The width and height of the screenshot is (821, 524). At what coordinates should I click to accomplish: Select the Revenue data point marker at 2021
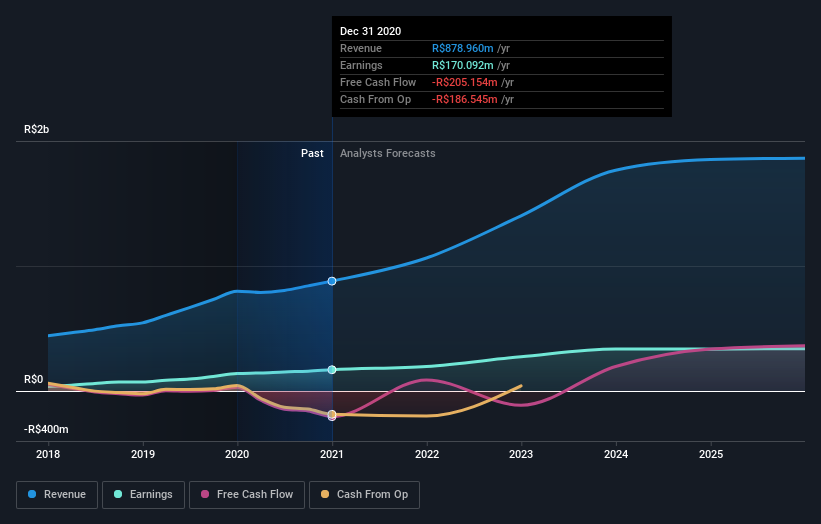tap(332, 281)
